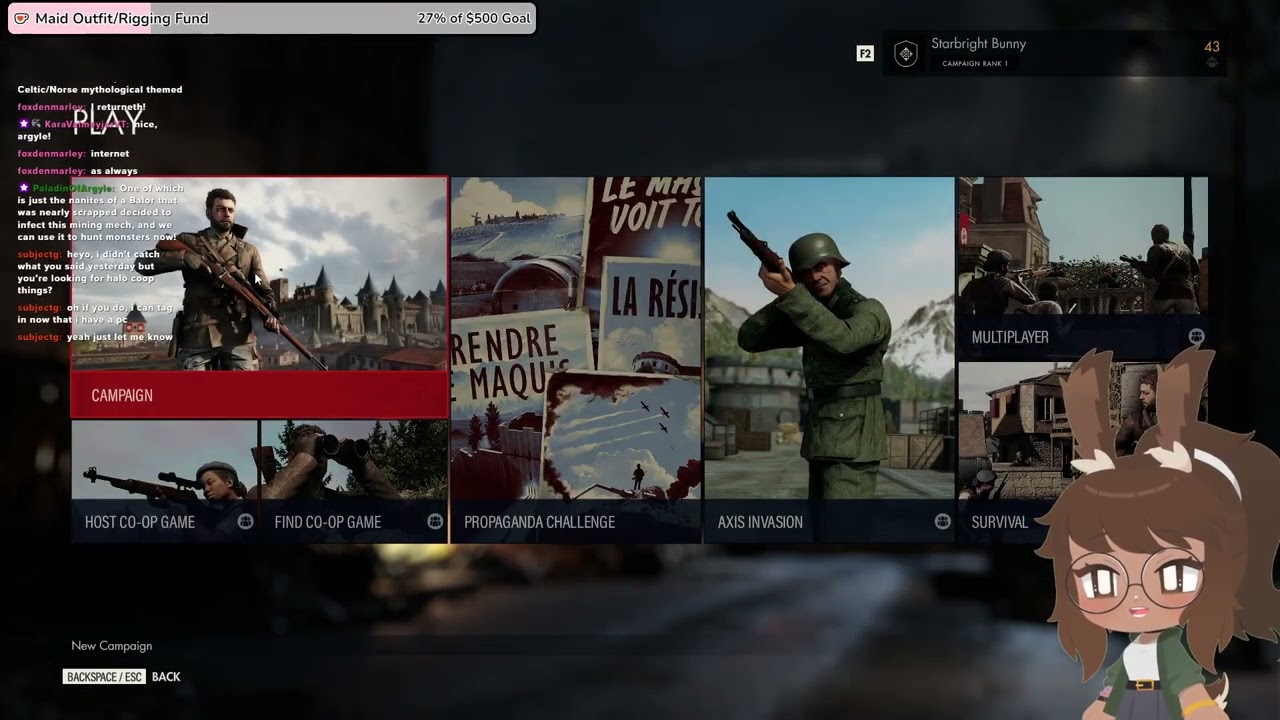
Task: Click the chat message yeah just let me know
Action: pyautogui.click(x=120, y=337)
